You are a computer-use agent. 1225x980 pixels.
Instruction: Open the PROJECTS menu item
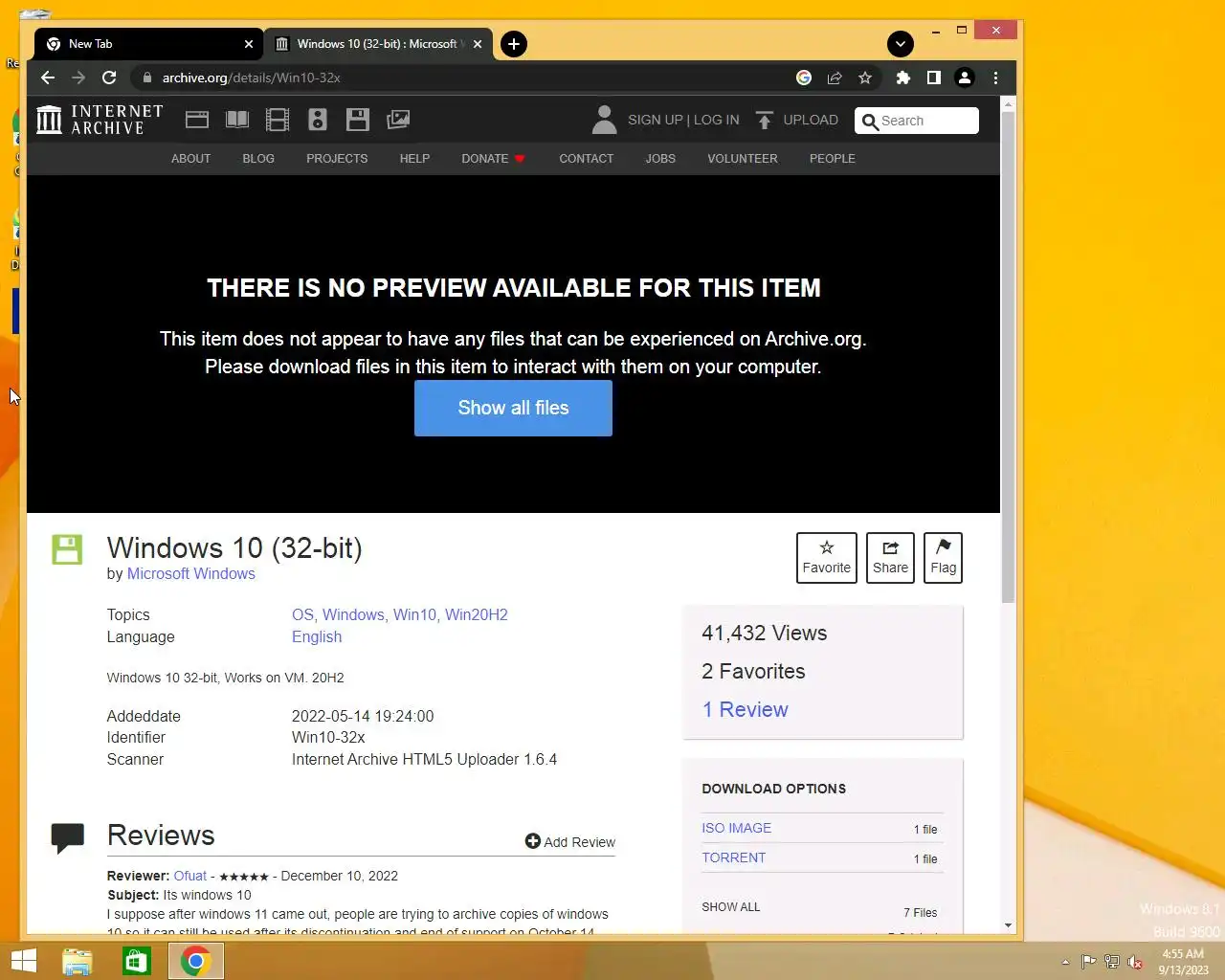(x=337, y=159)
